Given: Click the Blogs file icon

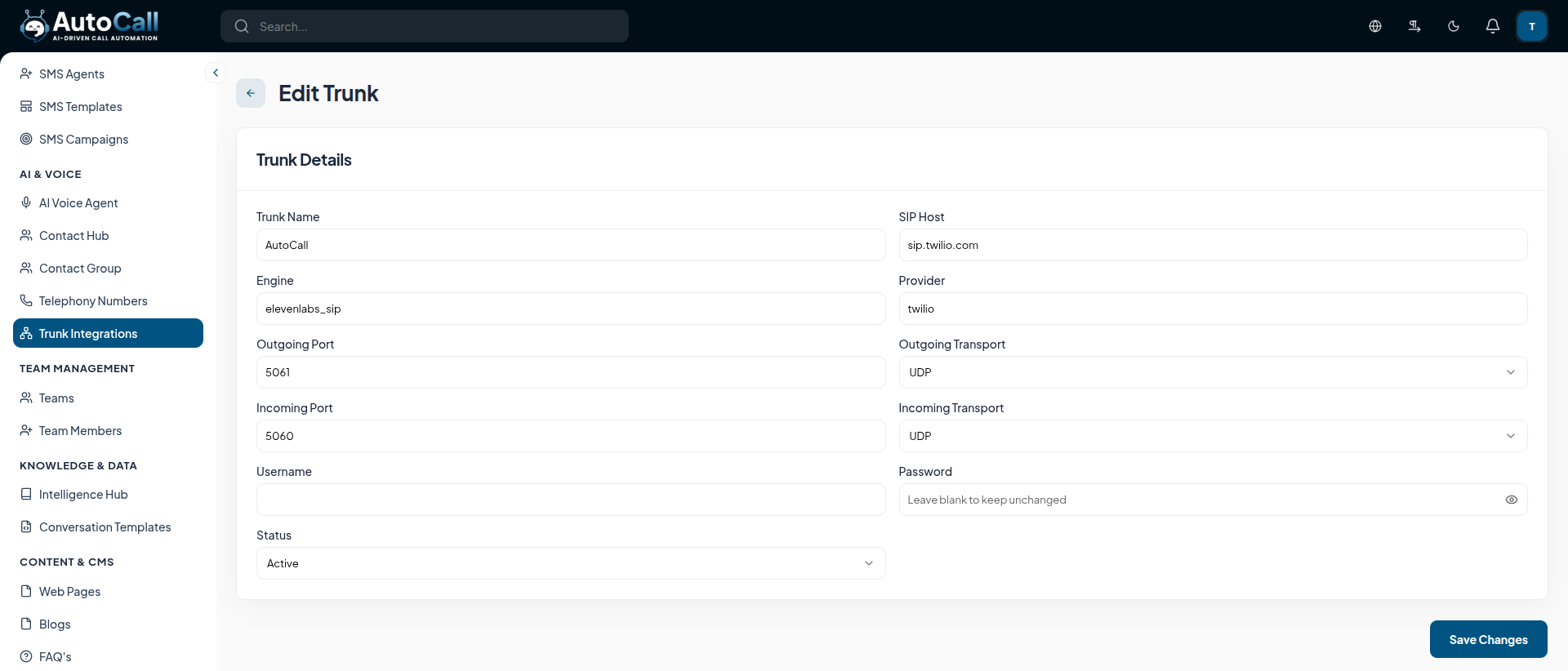Looking at the screenshot, I should [26, 624].
